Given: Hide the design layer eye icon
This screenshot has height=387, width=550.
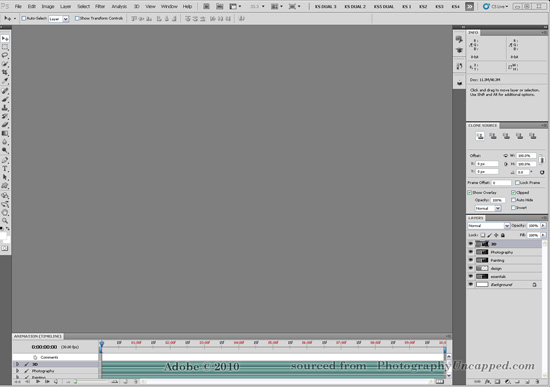Looking at the screenshot, I should [471, 268].
